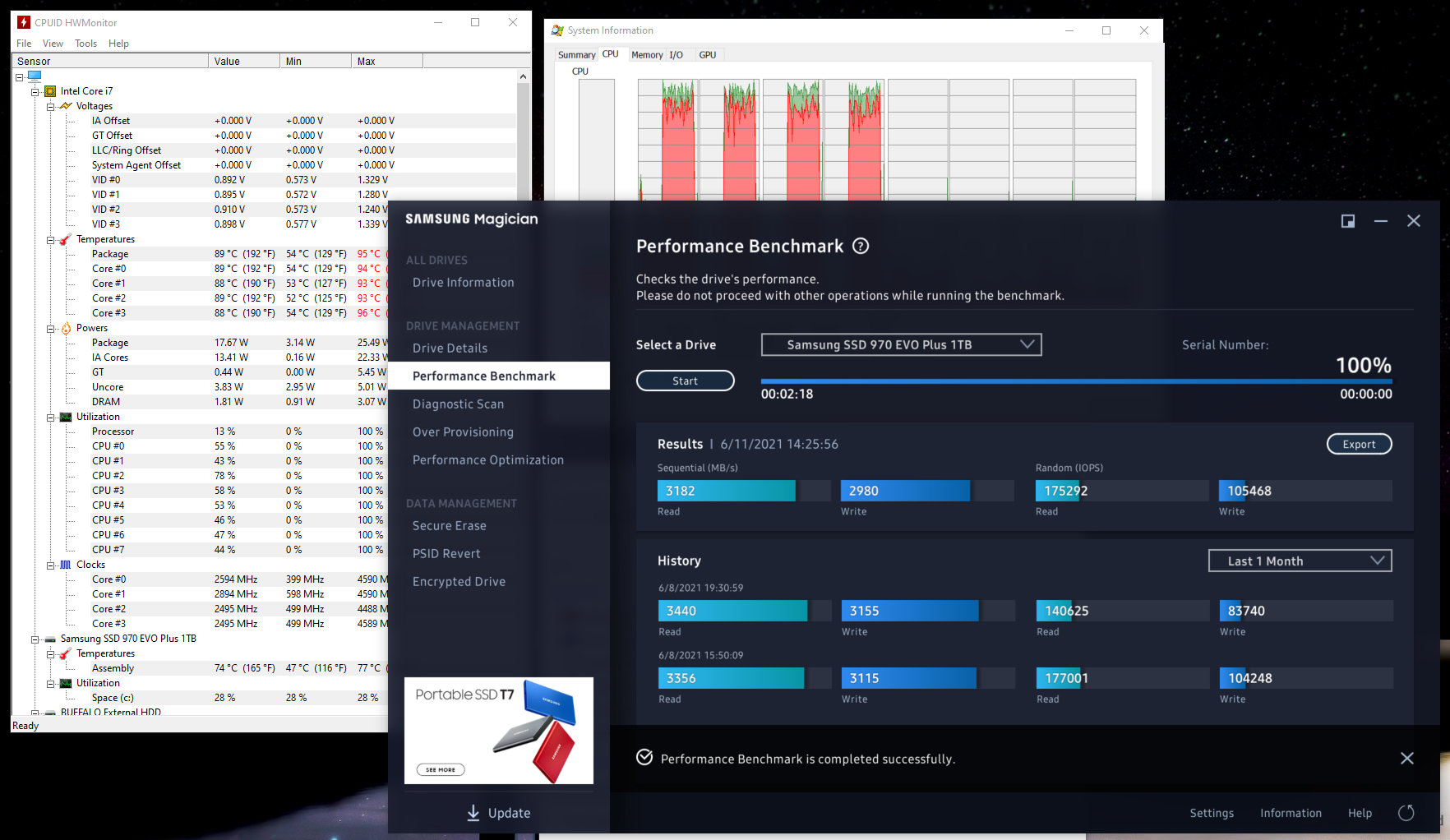
Task: Collapse the Intel Core i7 Utilization node
Action: [x=51, y=417]
